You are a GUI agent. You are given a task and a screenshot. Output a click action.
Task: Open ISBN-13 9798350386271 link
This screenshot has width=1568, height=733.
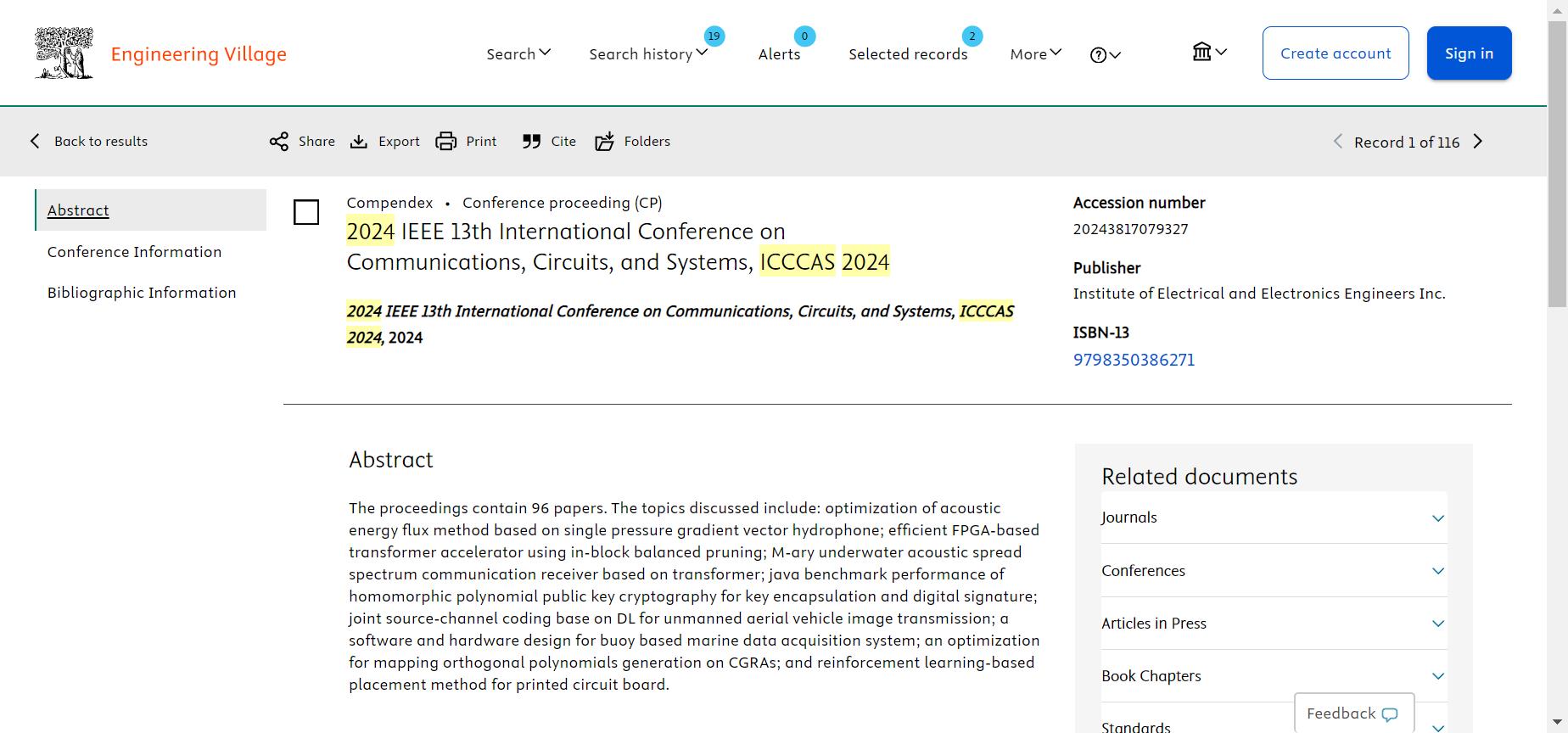tap(1134, 360)
